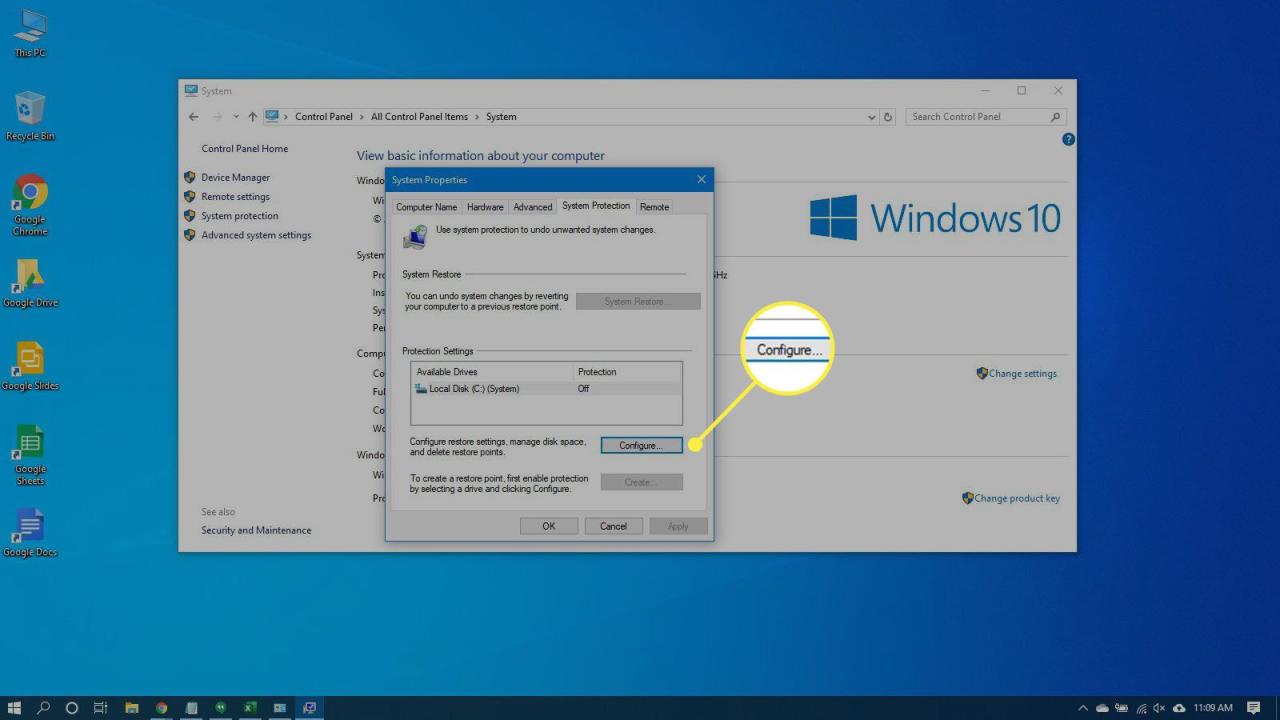
Task: Click the Configure... button in System Properties
Action: [641, 445]
